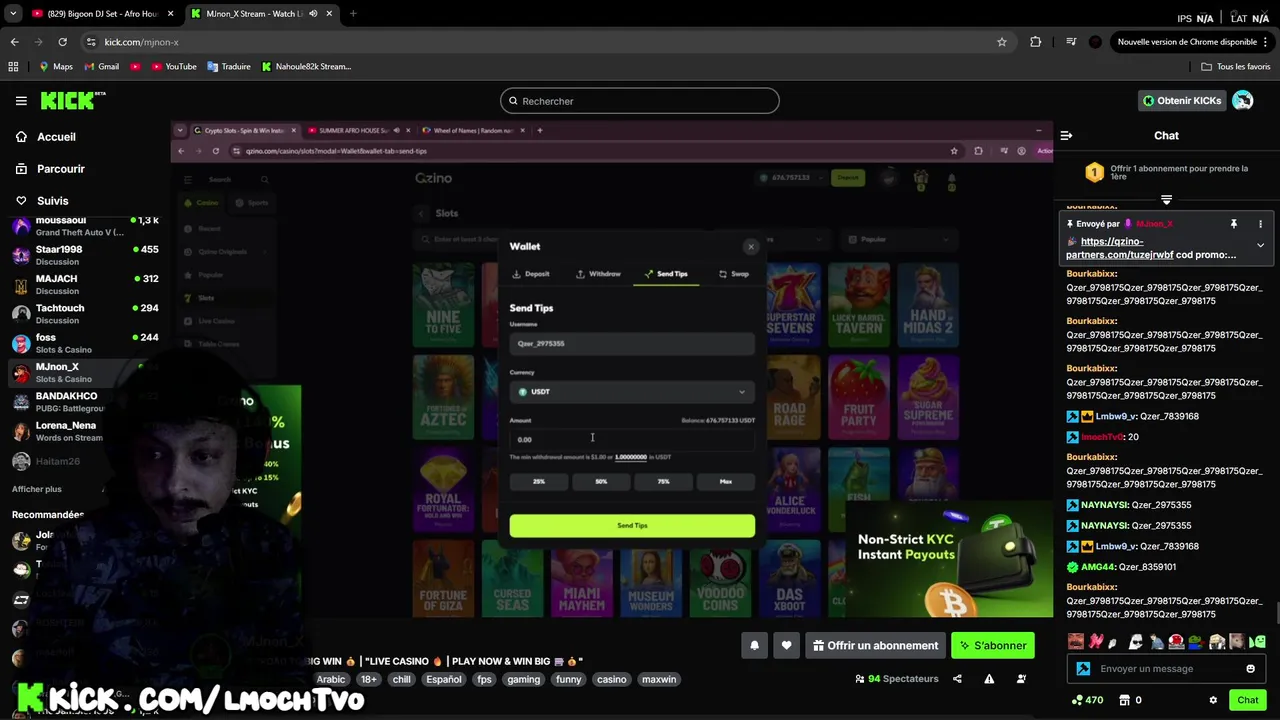Image resolution: width=1280 pixels, height=720 pixels.
Task: Click MJnon_X name in pinned message
Action: tap(1154, 224)
